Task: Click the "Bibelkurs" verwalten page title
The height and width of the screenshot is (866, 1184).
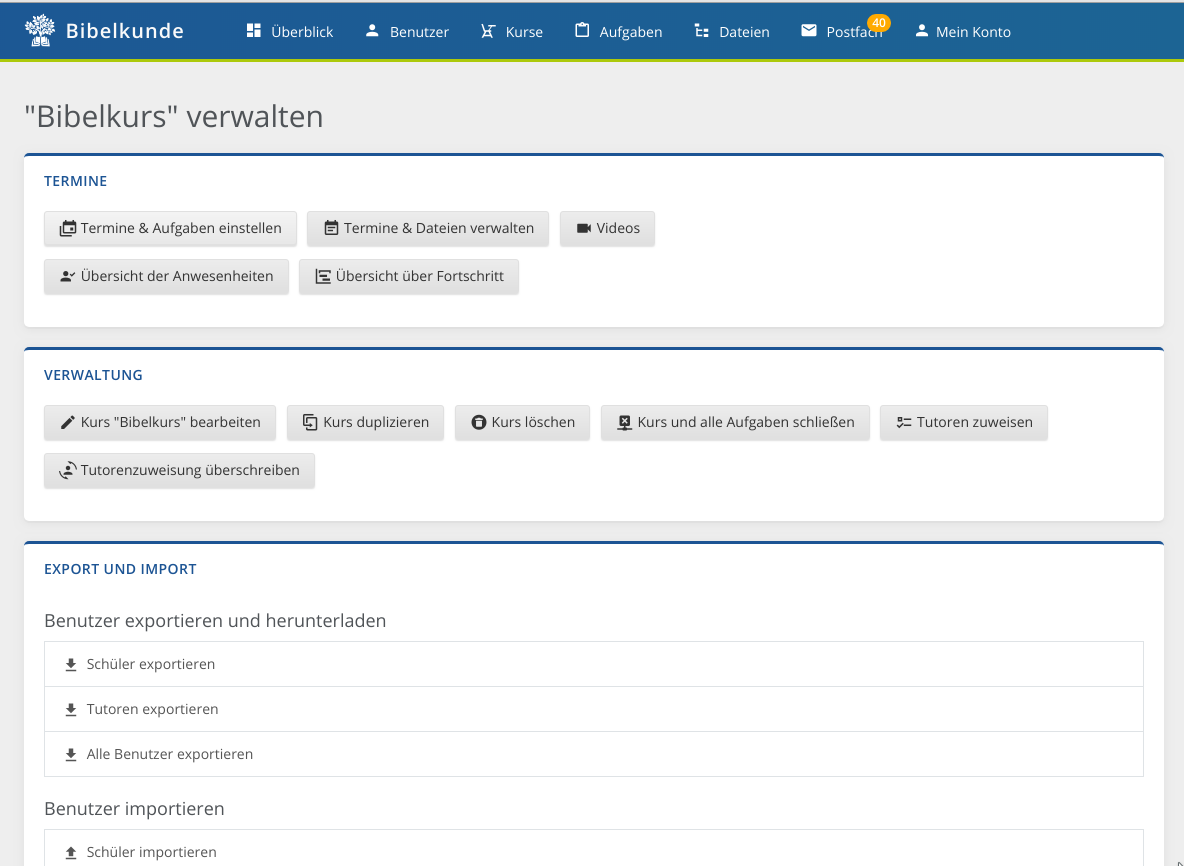Action: click(x=174, y=116)
